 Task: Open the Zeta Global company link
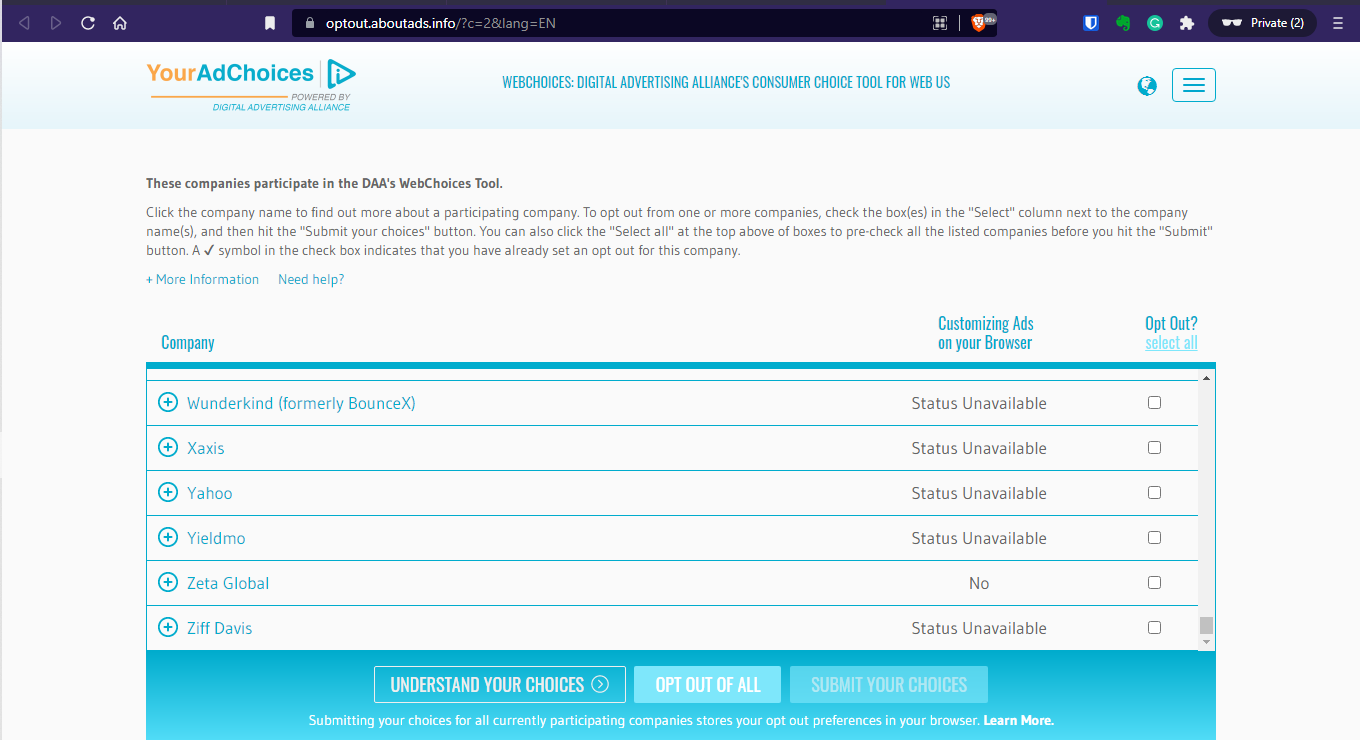(228, 583)
